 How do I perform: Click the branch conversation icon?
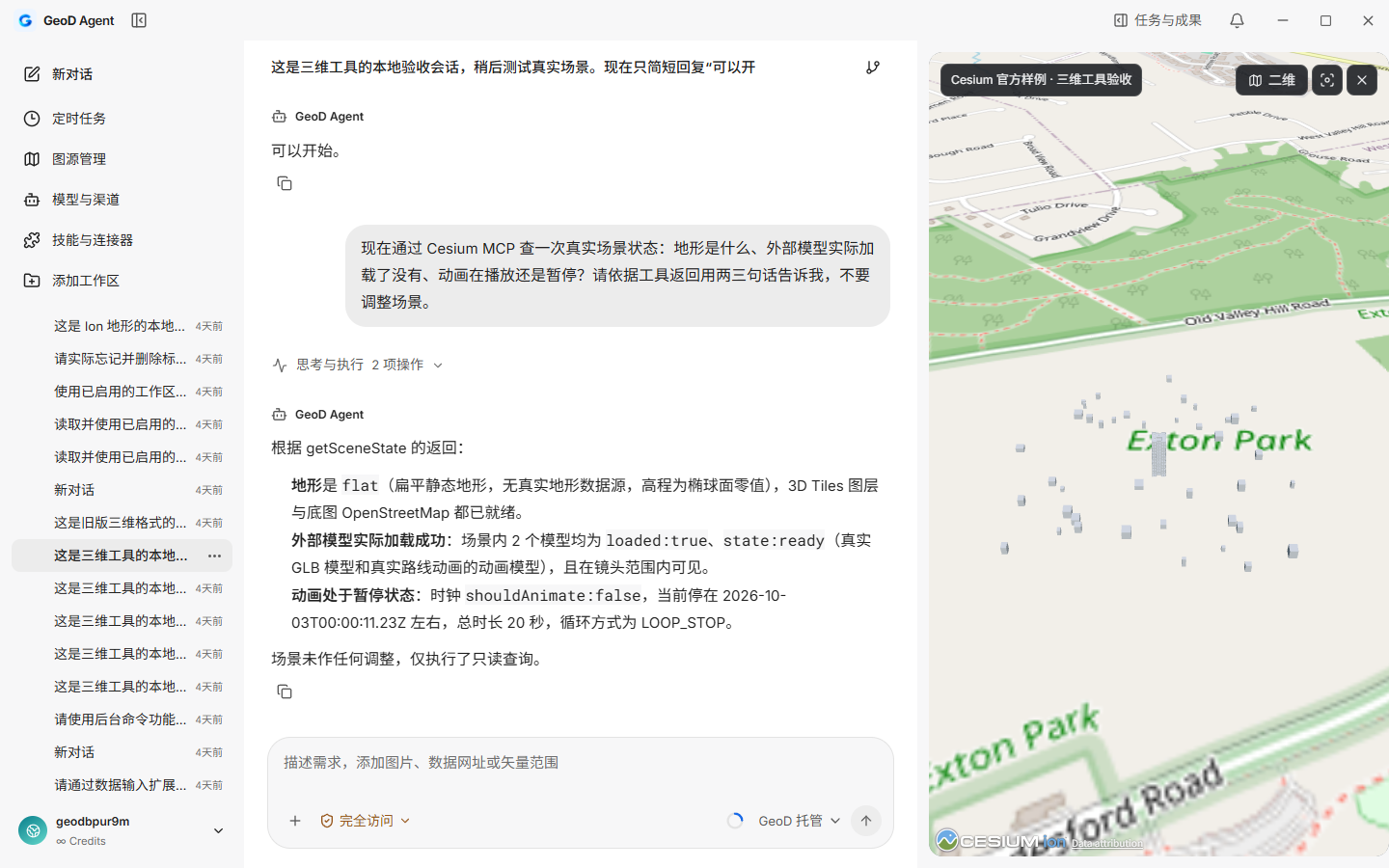pos(873,68)
